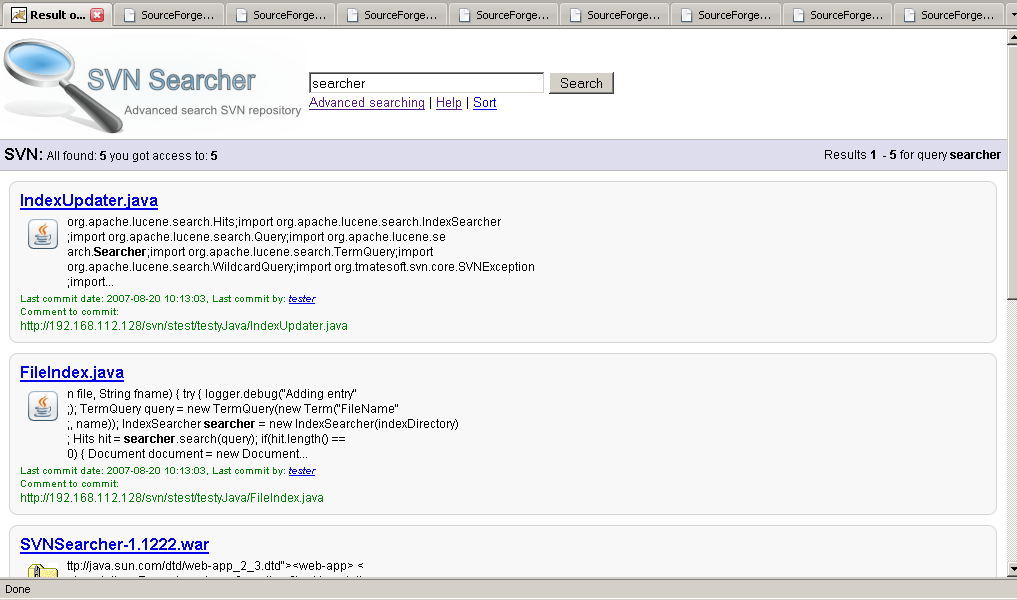
Task: Open the Help link
Action: (449, 103)
